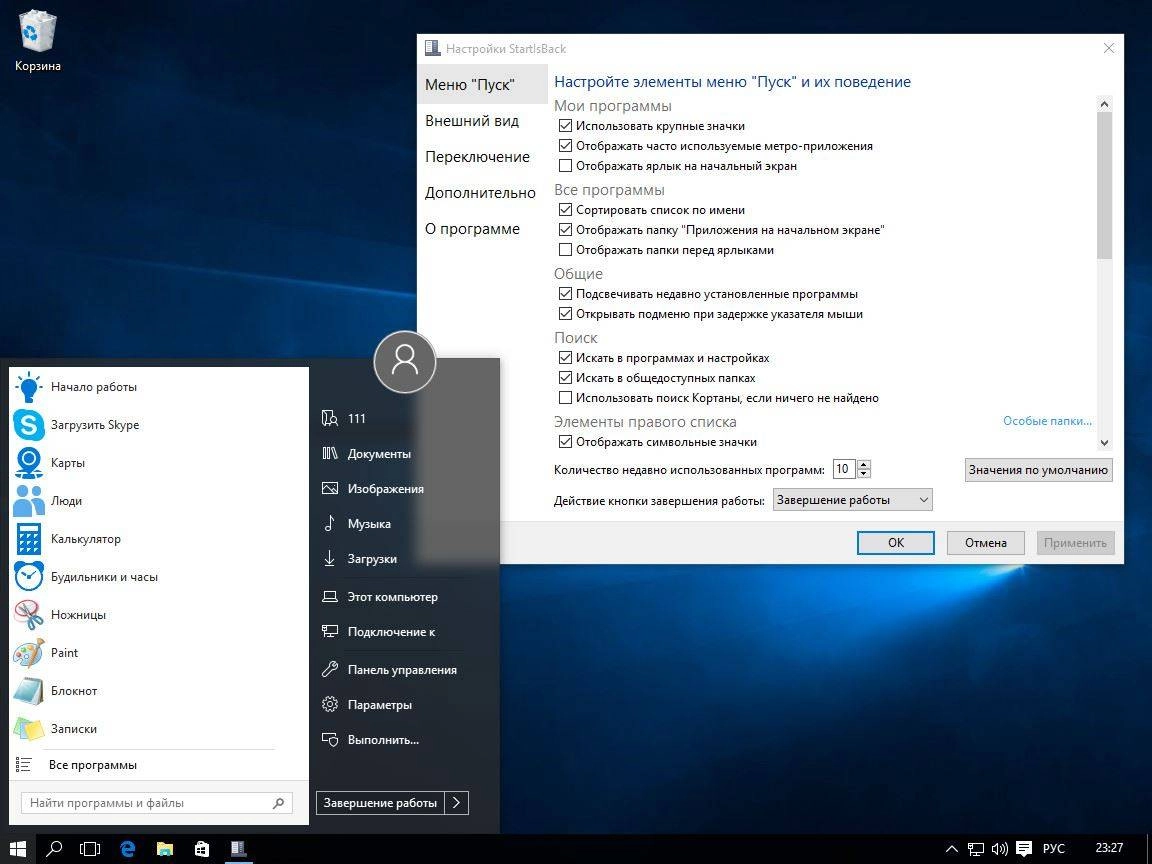Toggle 'Отображать часто используемые метро-приложения' checkbox

[565, 145]
